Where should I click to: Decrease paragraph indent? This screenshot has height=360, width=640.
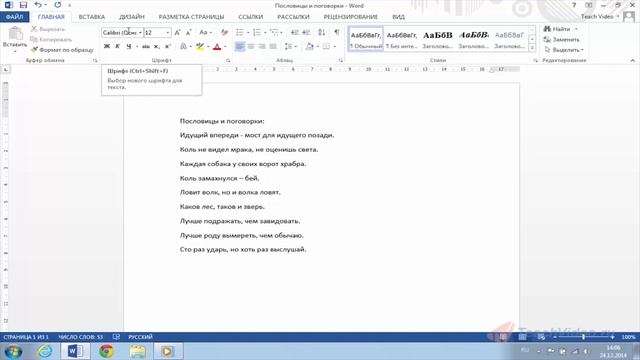[295, 32]
